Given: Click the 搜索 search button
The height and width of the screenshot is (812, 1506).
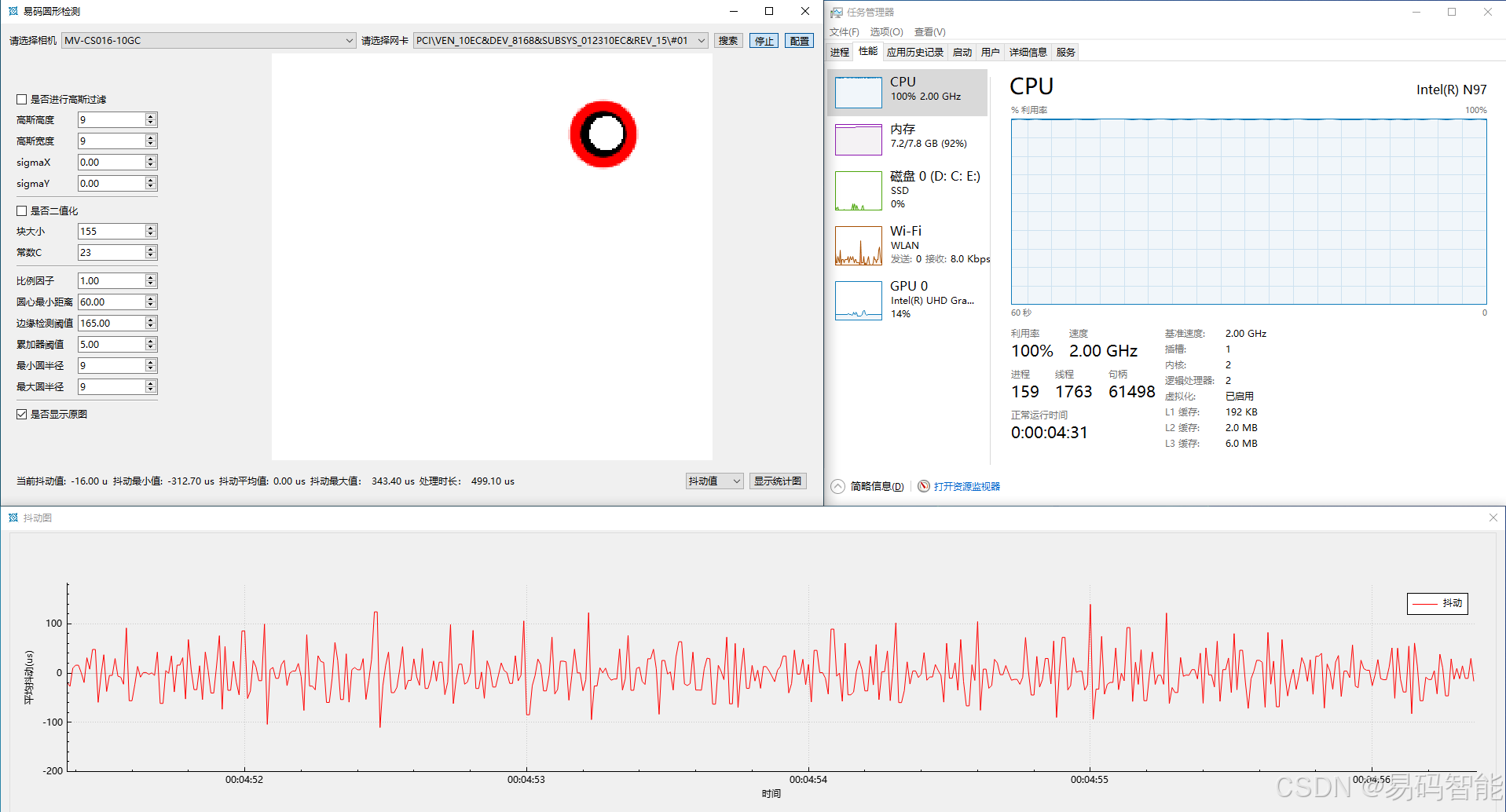Looking at the screenshot, I should 728,41.
